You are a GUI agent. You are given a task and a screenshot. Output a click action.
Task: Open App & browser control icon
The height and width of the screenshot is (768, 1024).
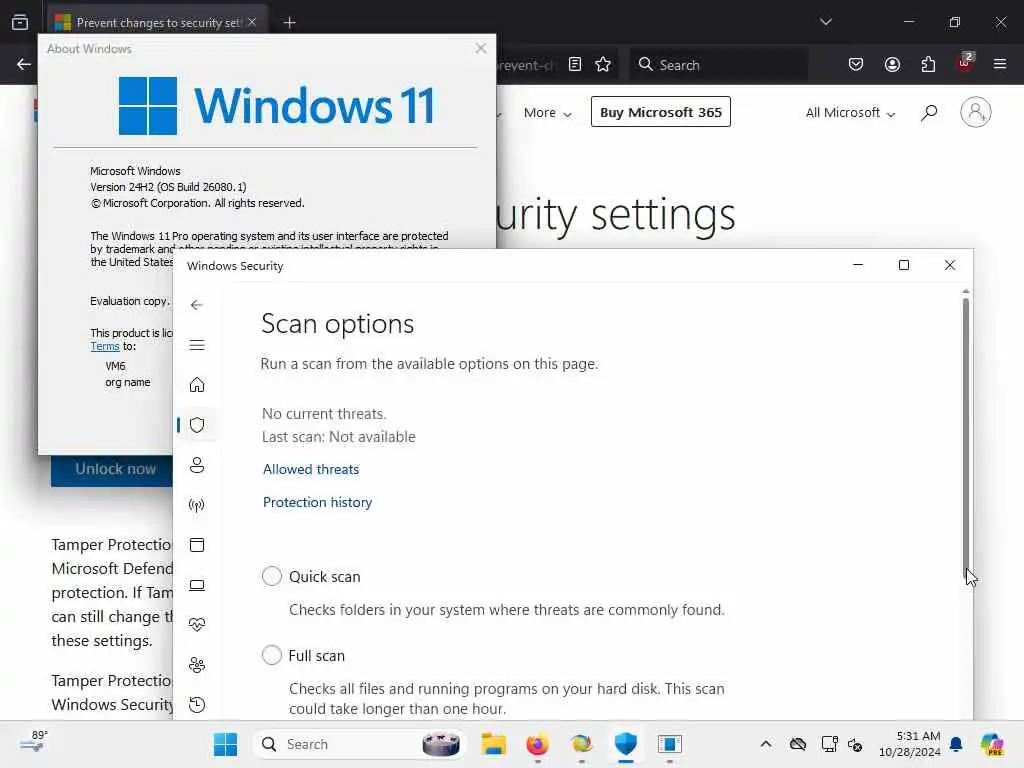click(x=197, y=545)
